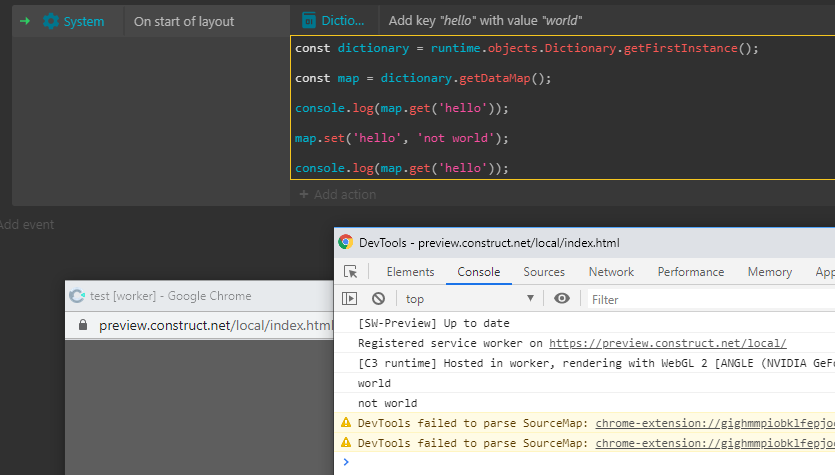Open first chrome-extension SourceMap link
Viewport: 835px width, 475px height.
[x=715, y=423]
